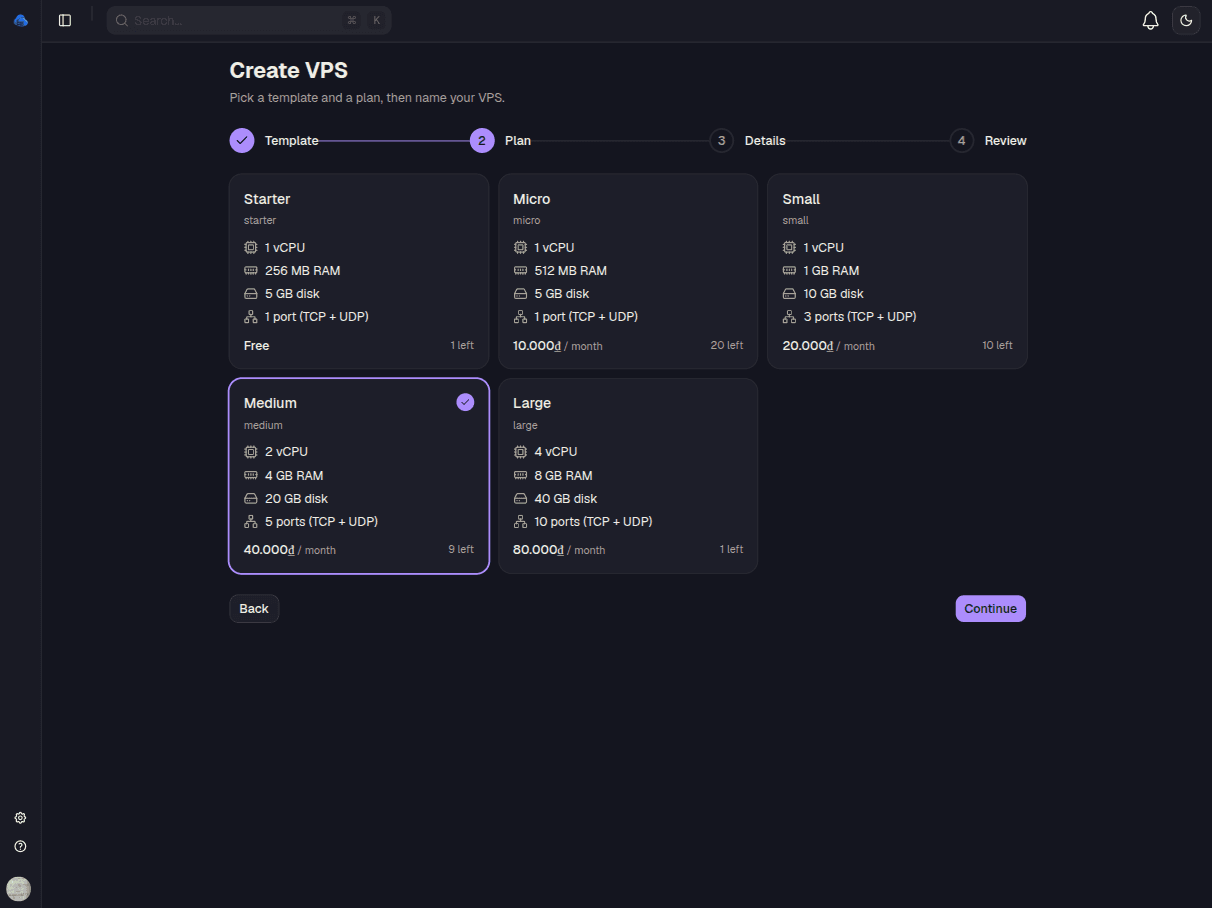Click the '256 MB RAM' text
The width and height of the screenshot is (1212, 908).
(303, 271)
